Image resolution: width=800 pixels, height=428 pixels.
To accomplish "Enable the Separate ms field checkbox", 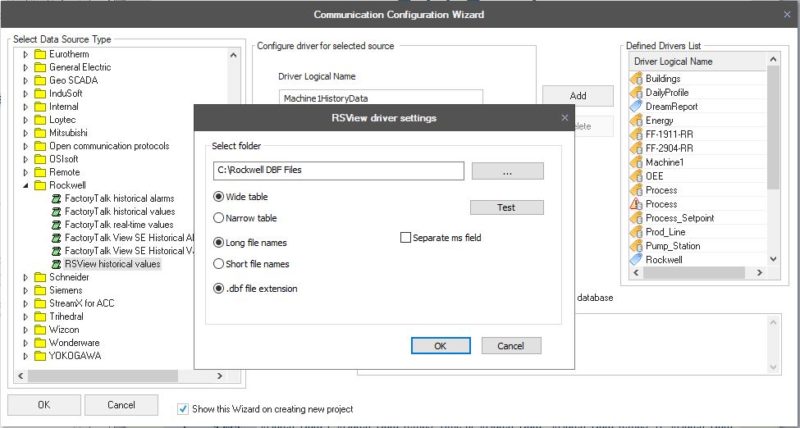I will [406, 238].
